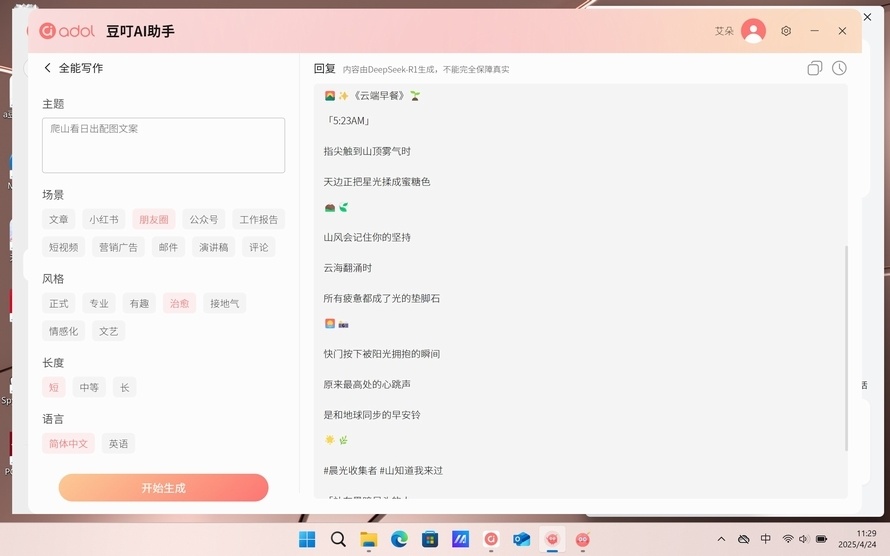
Task: Select the 文章 scene tag
Action: 58,220
